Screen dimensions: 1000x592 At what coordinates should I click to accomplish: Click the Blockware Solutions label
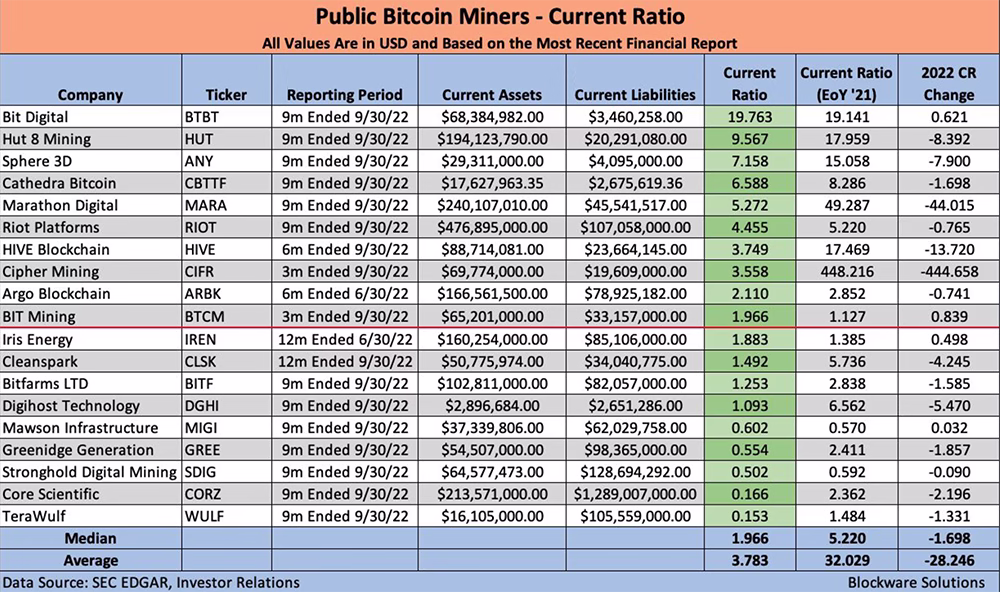916,582
